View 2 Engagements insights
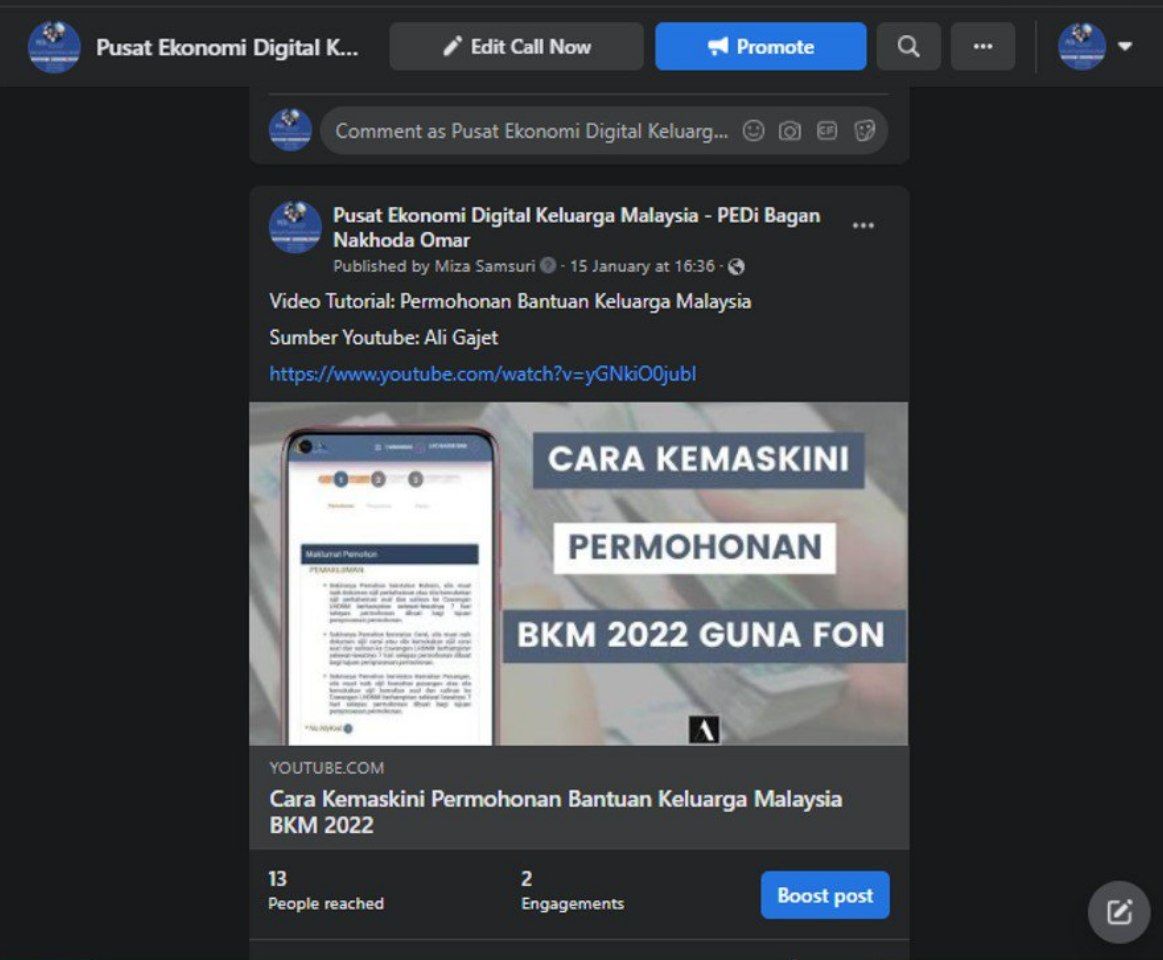1163x960 pixels. pos(572,890)
